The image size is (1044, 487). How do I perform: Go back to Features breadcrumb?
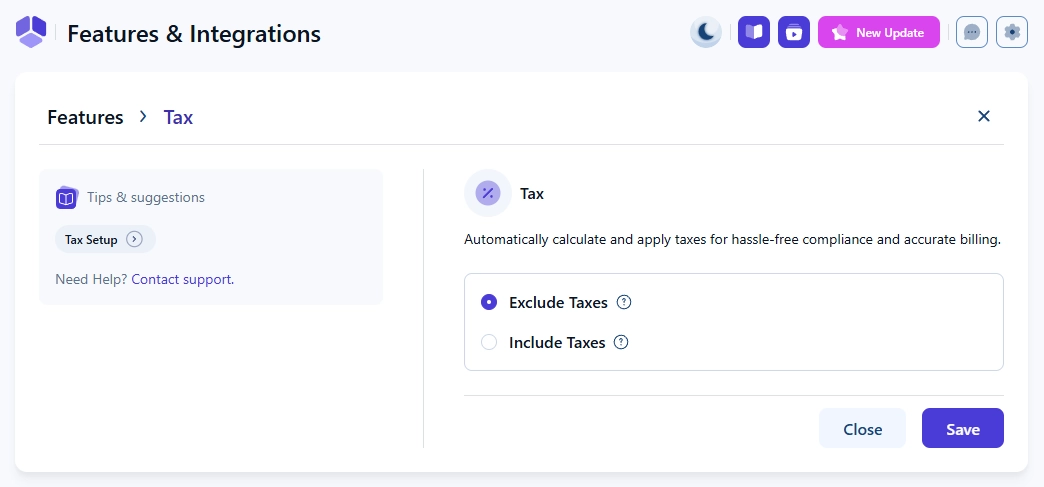click(85, 117)
